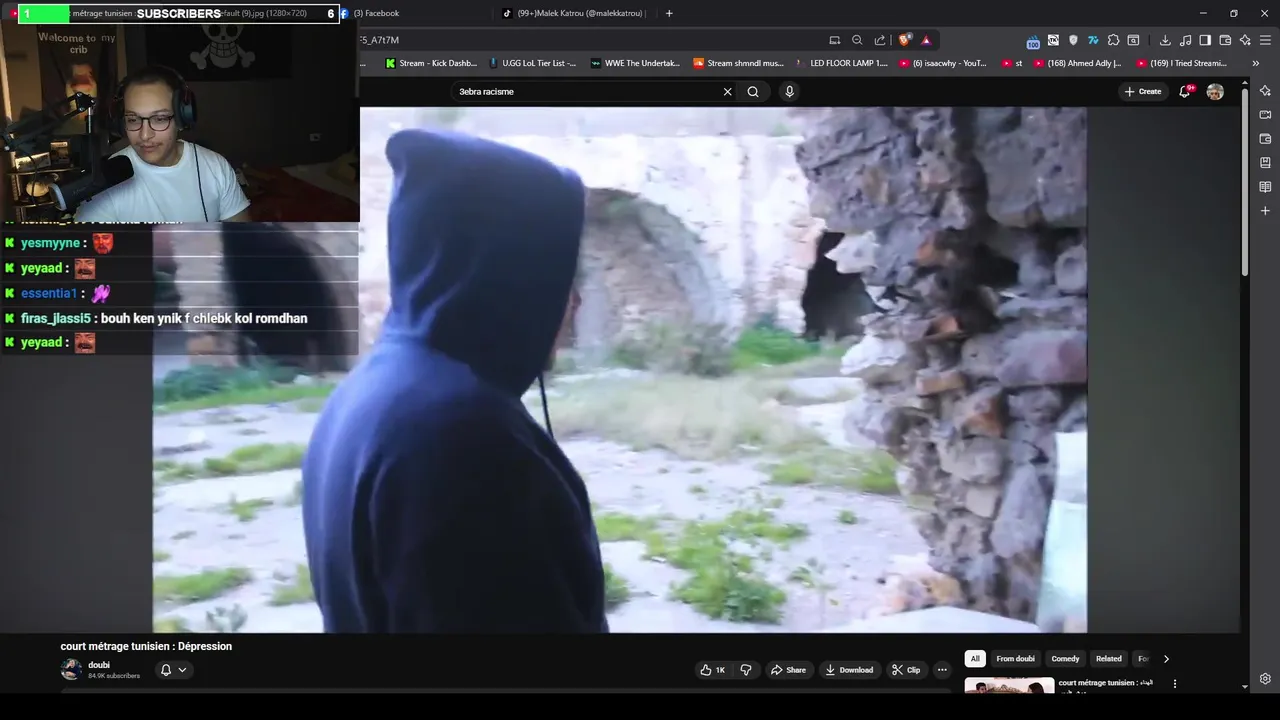Open the doubi channel avatar
Screen dimensions: 1280x720
[71, 670]
